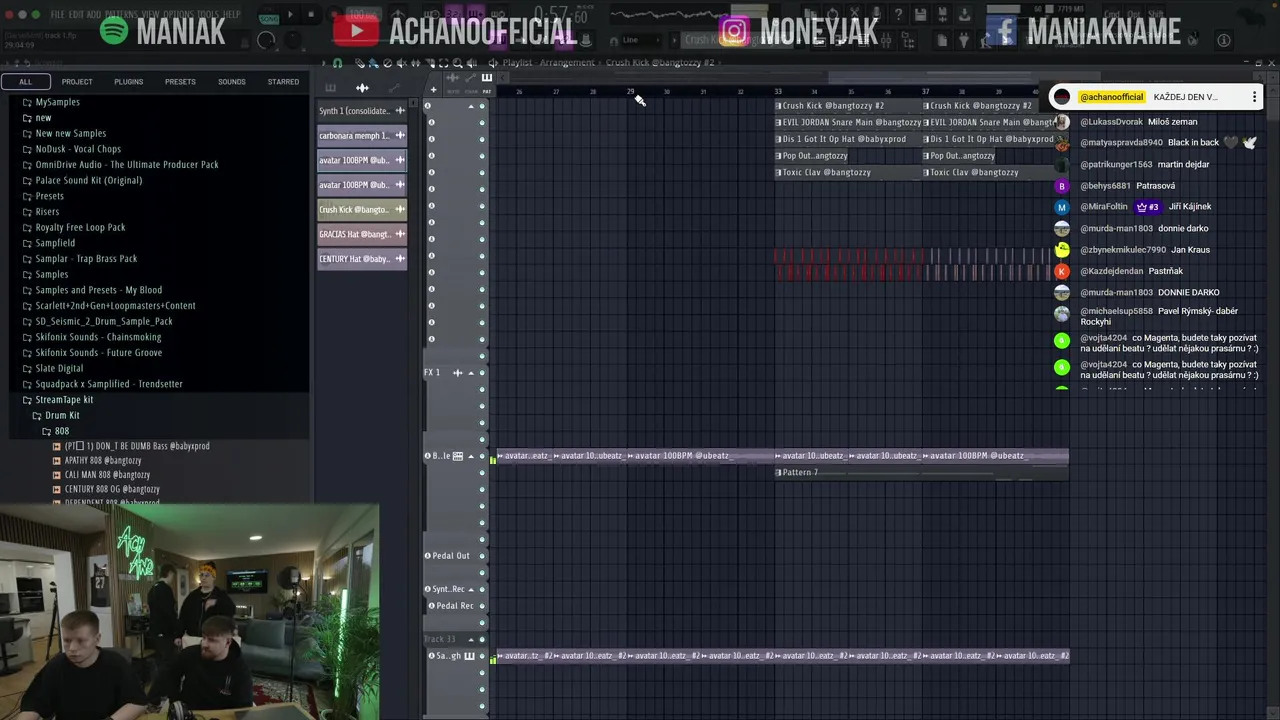Image resolution: width=1280 pixels, height=720 pixels.
Task: Mute the B..le track
Action: tap(482, 456)
